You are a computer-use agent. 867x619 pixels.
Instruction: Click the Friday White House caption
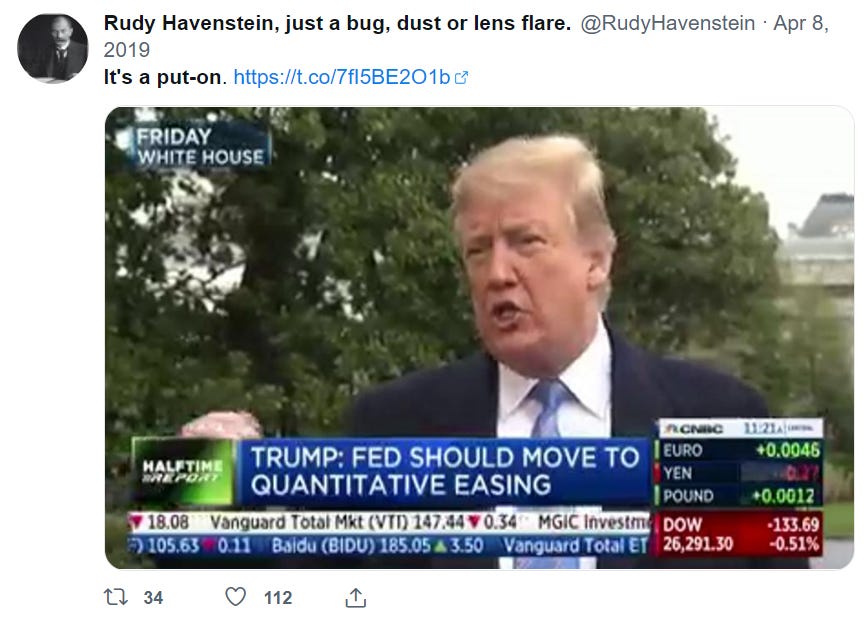pyautogui.click(x=194, y=146)
